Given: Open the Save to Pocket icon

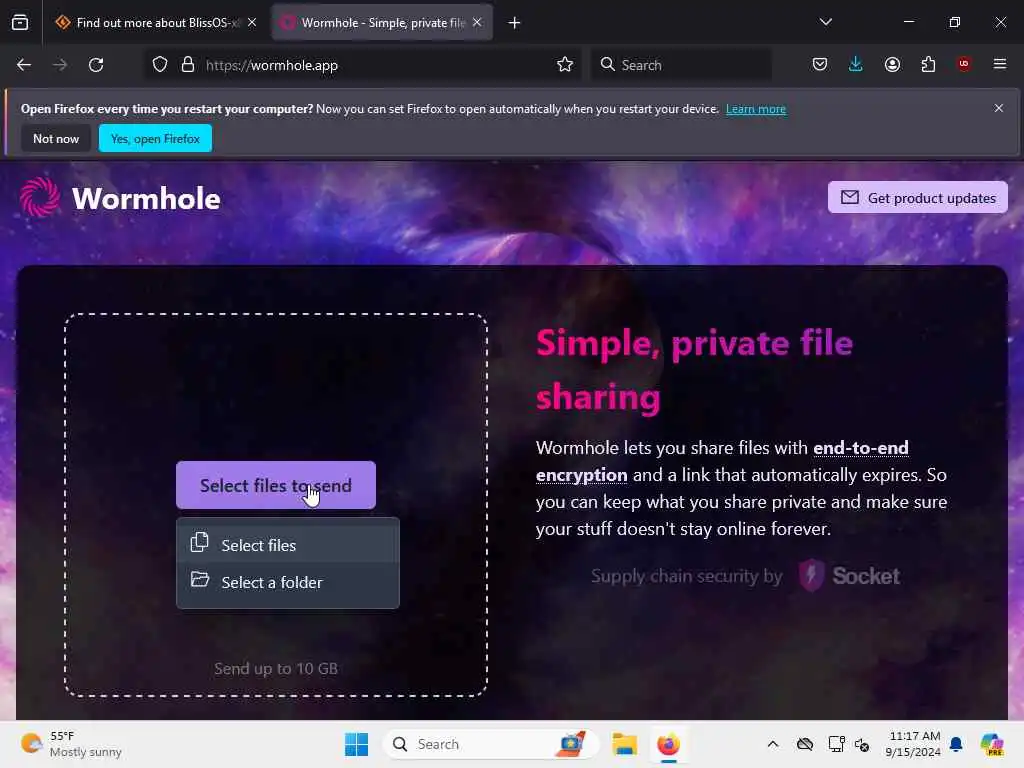Looking at the screenshot, I should [x=820, y=65].
